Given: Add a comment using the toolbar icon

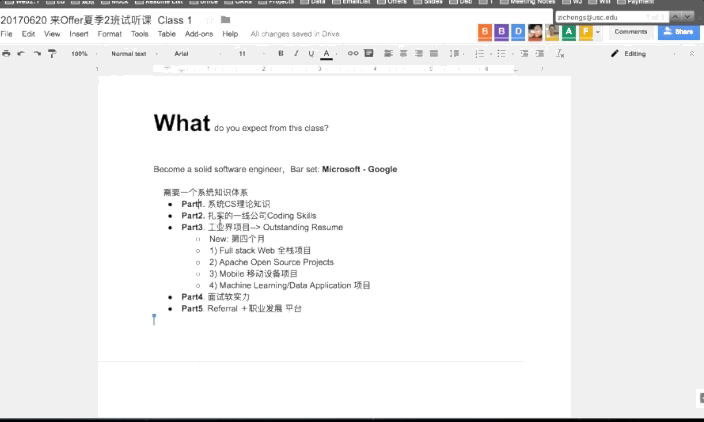Looking at the screenshot, I should [x=369, y=53].
